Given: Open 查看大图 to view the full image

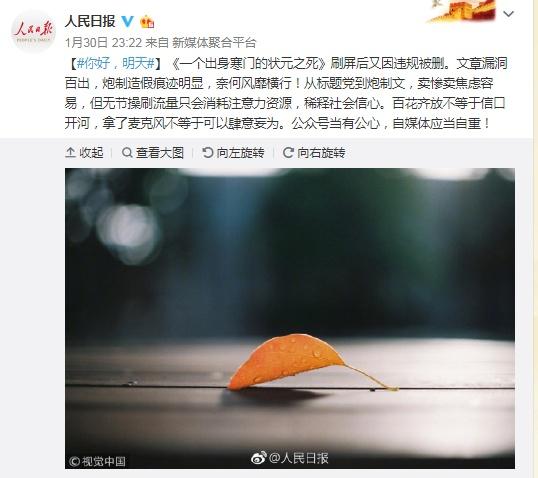Looking at the screenshot, I should click(153, 152).
